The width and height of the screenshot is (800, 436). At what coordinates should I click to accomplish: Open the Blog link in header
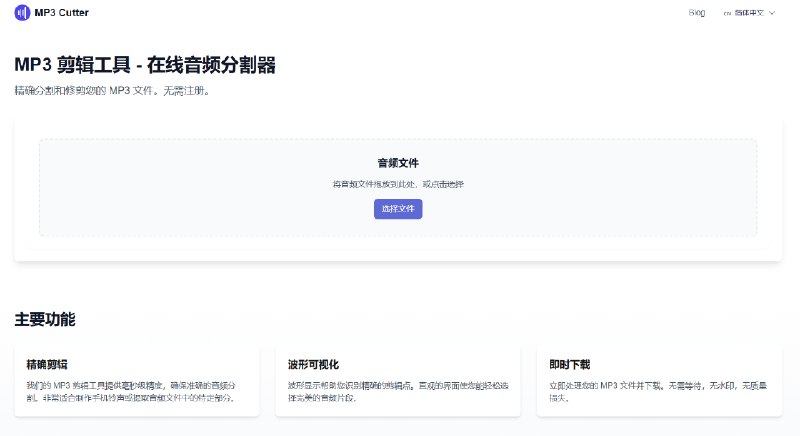tap(697, 13)
